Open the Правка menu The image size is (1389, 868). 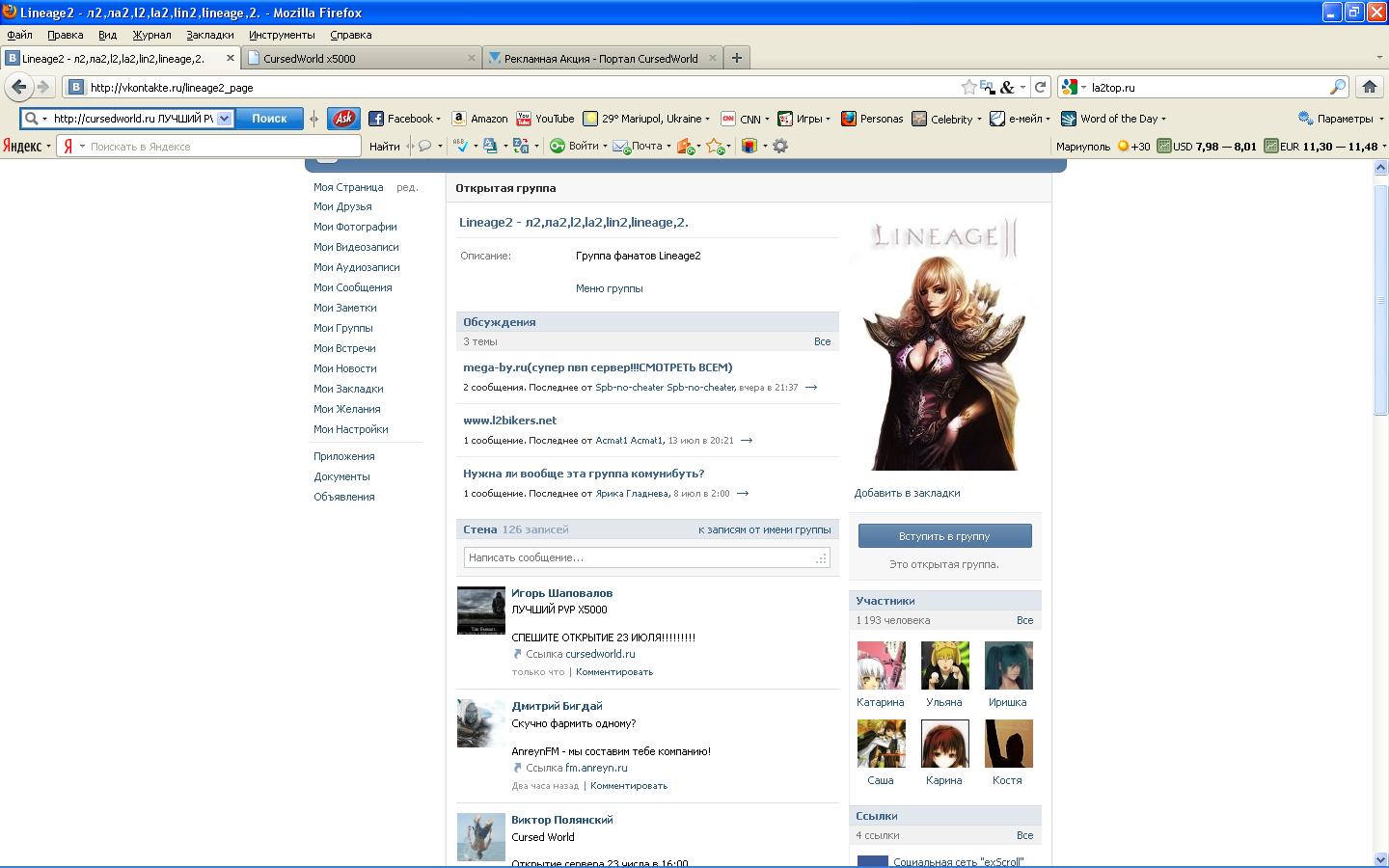coord(65,35)
